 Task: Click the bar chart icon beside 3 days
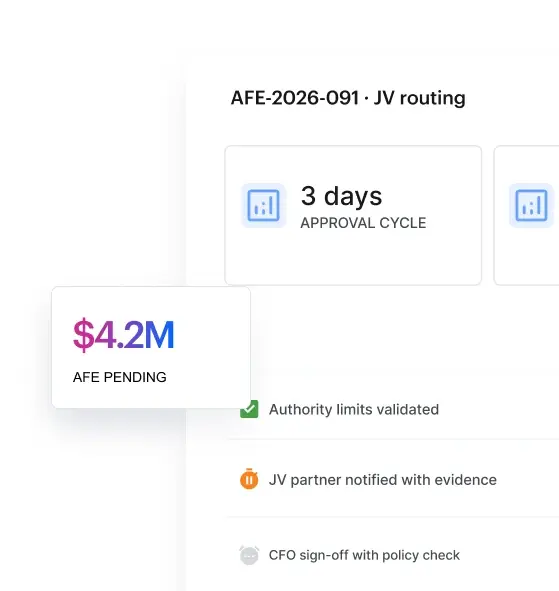coord(263,205)
